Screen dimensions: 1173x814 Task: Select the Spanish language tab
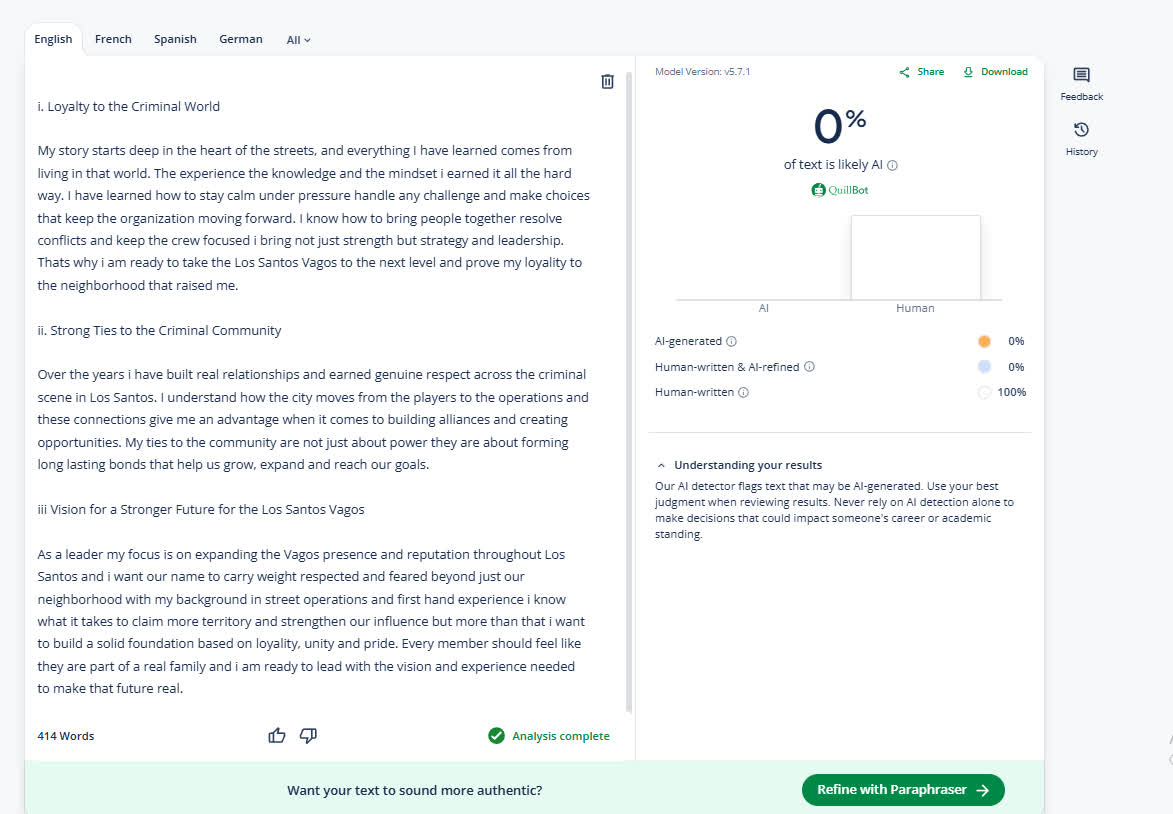point(175,39)
